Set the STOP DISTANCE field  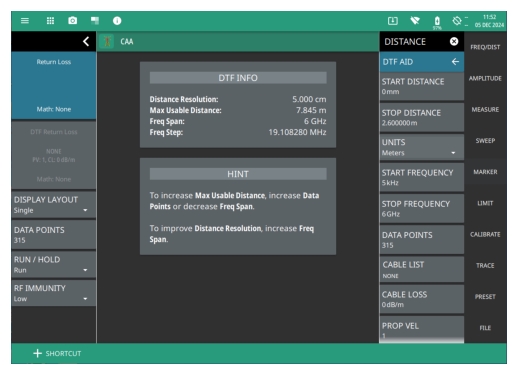click(422, 117)
